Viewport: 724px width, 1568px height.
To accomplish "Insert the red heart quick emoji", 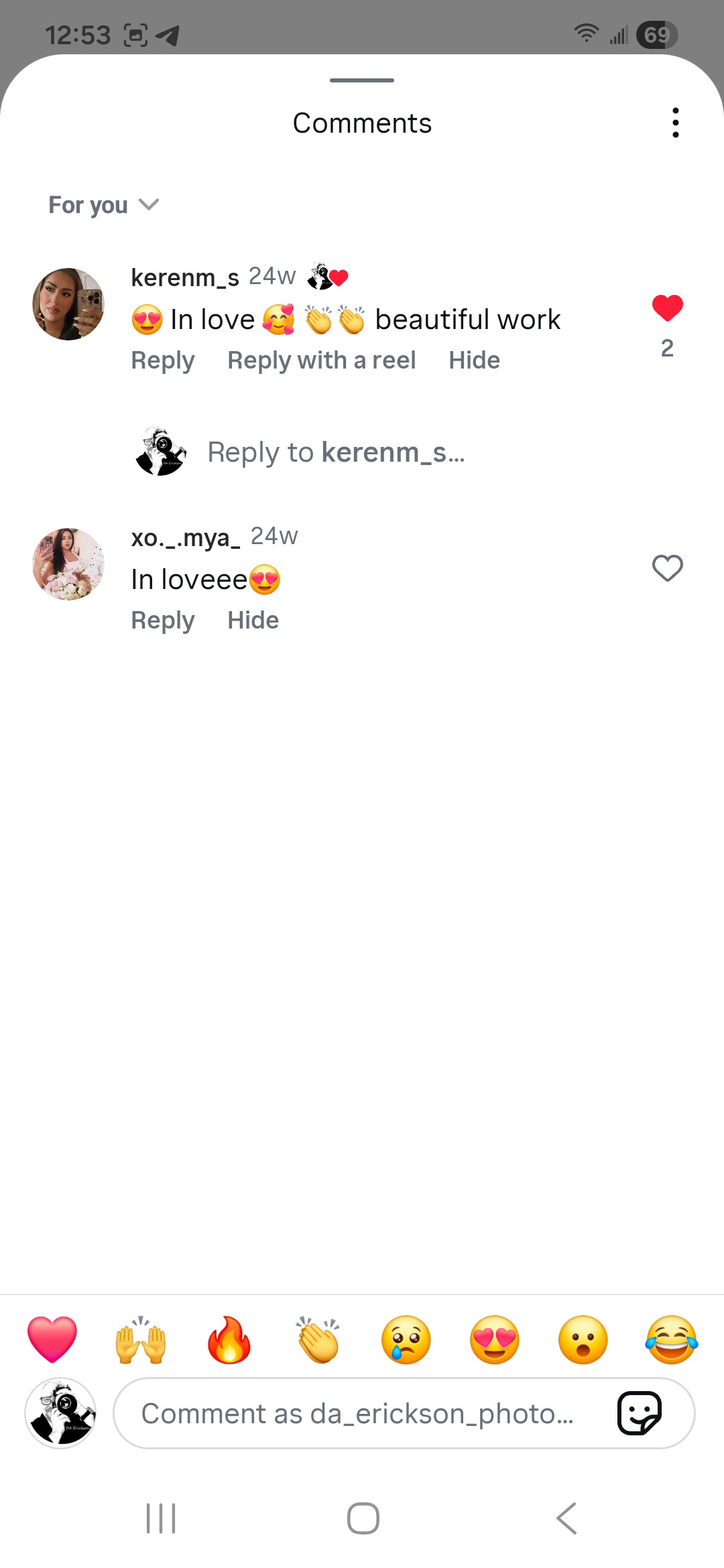I will 52,1340.
